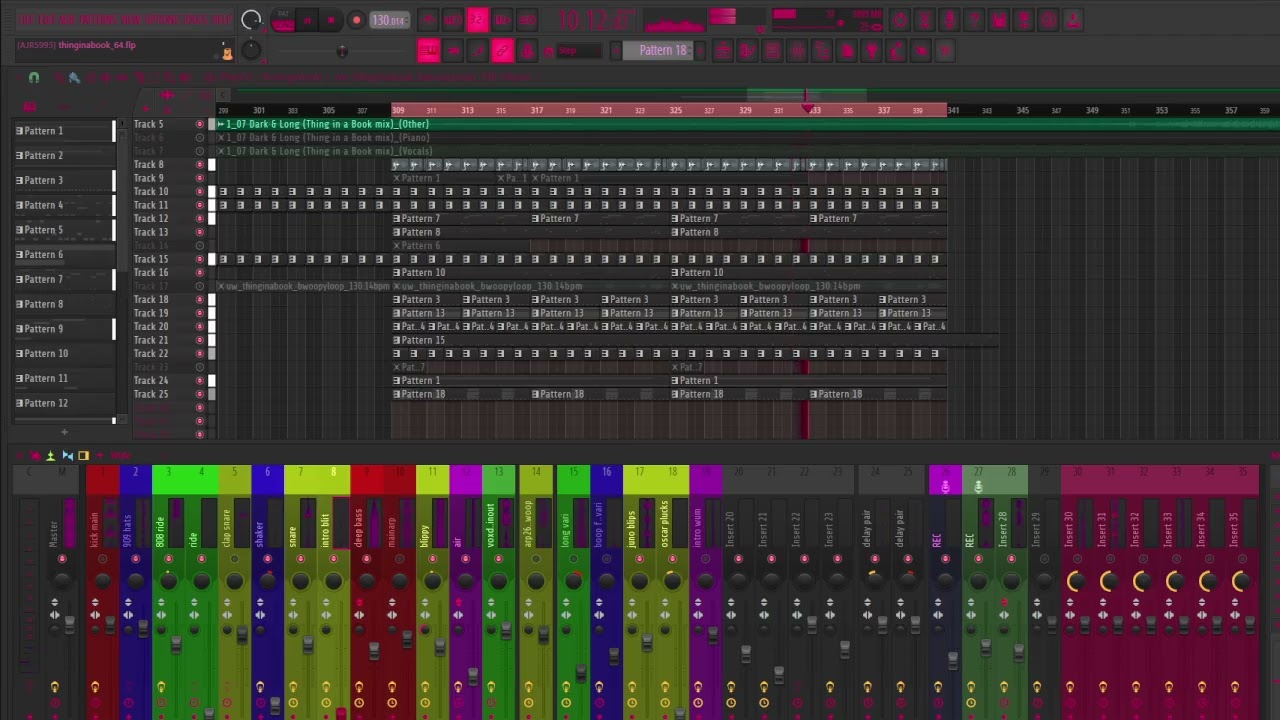The height and width of the screenshot is (720, 1280).
Task: Toggle overdub blend recording
Action: click(x=502, y=20)
